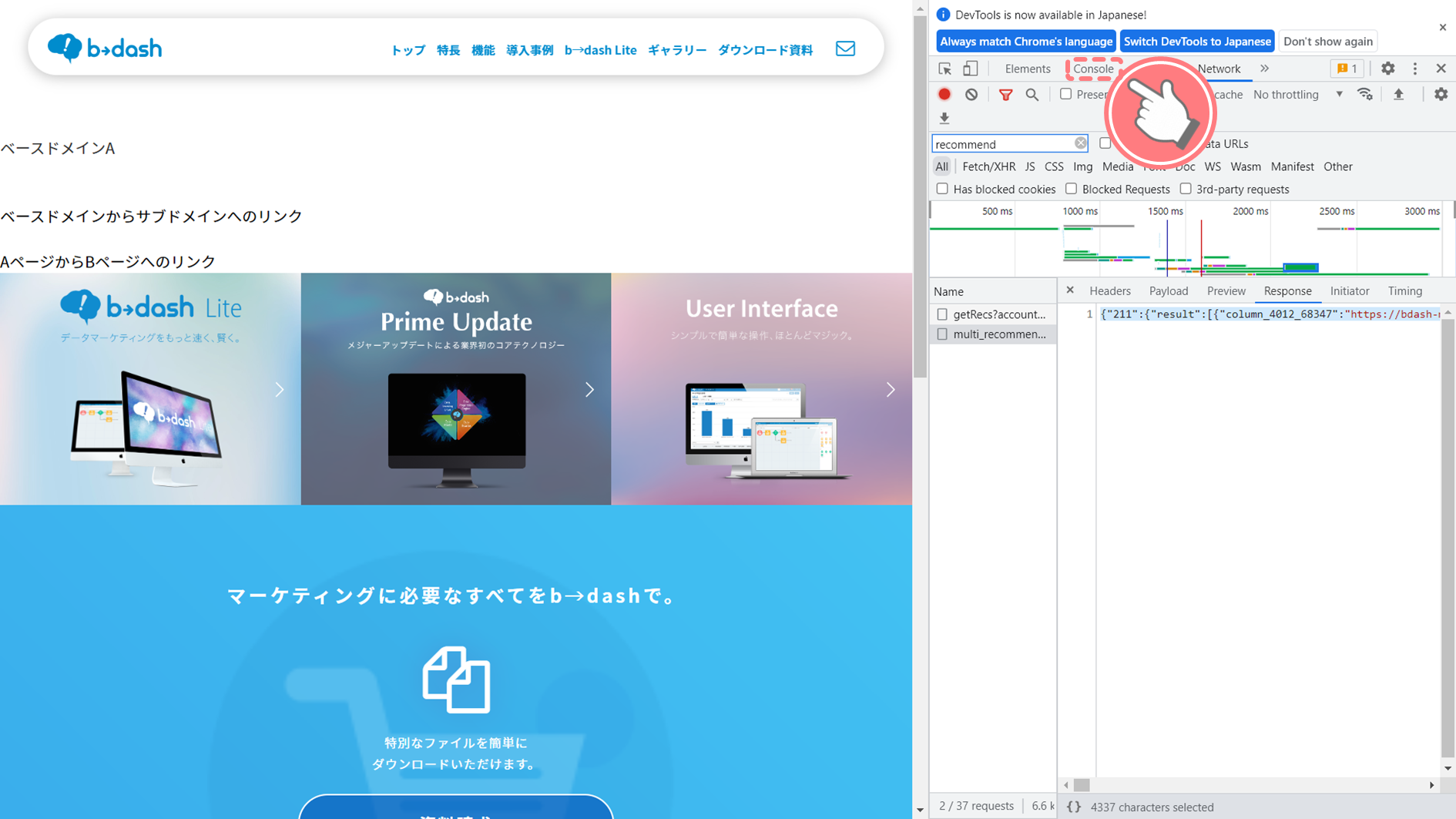Open the 導入事例 navigation link
Image resolution: width=1456 pixels, height=819 pixels.
[x=530, y=50]
